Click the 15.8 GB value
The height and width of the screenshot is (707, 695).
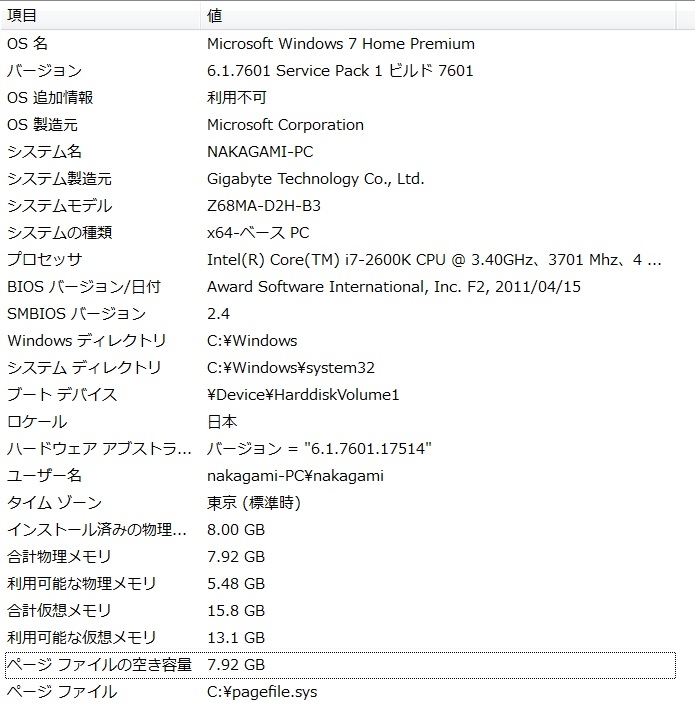tap(236, 611)
